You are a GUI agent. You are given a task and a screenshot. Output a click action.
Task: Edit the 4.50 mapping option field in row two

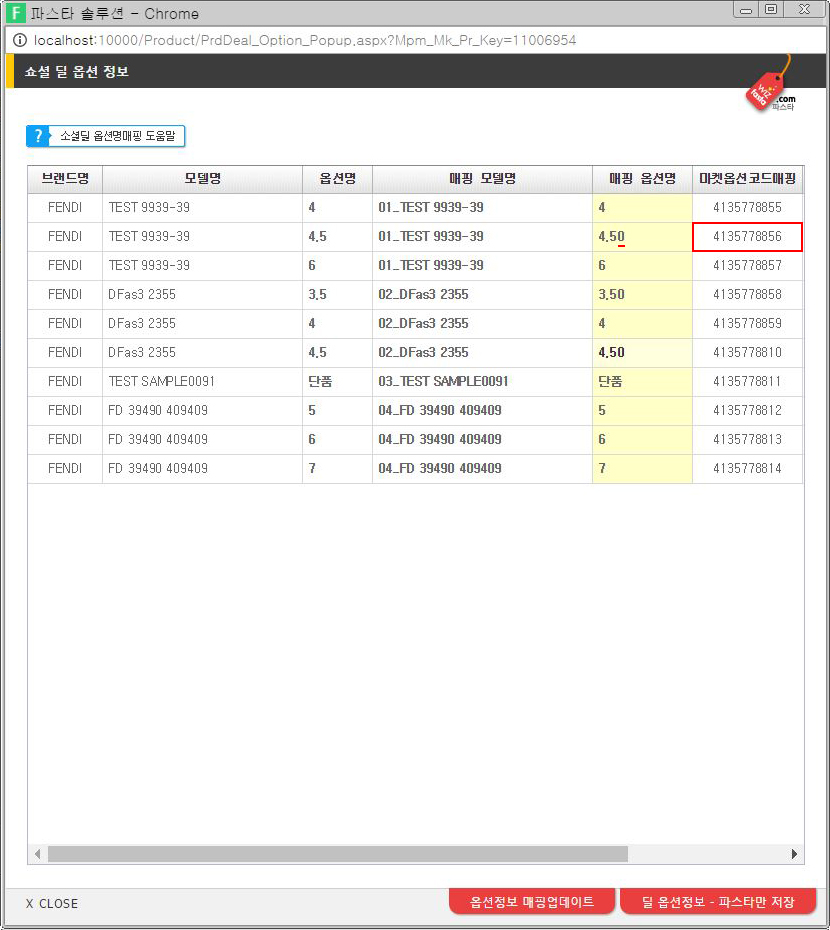pos(641,237)
